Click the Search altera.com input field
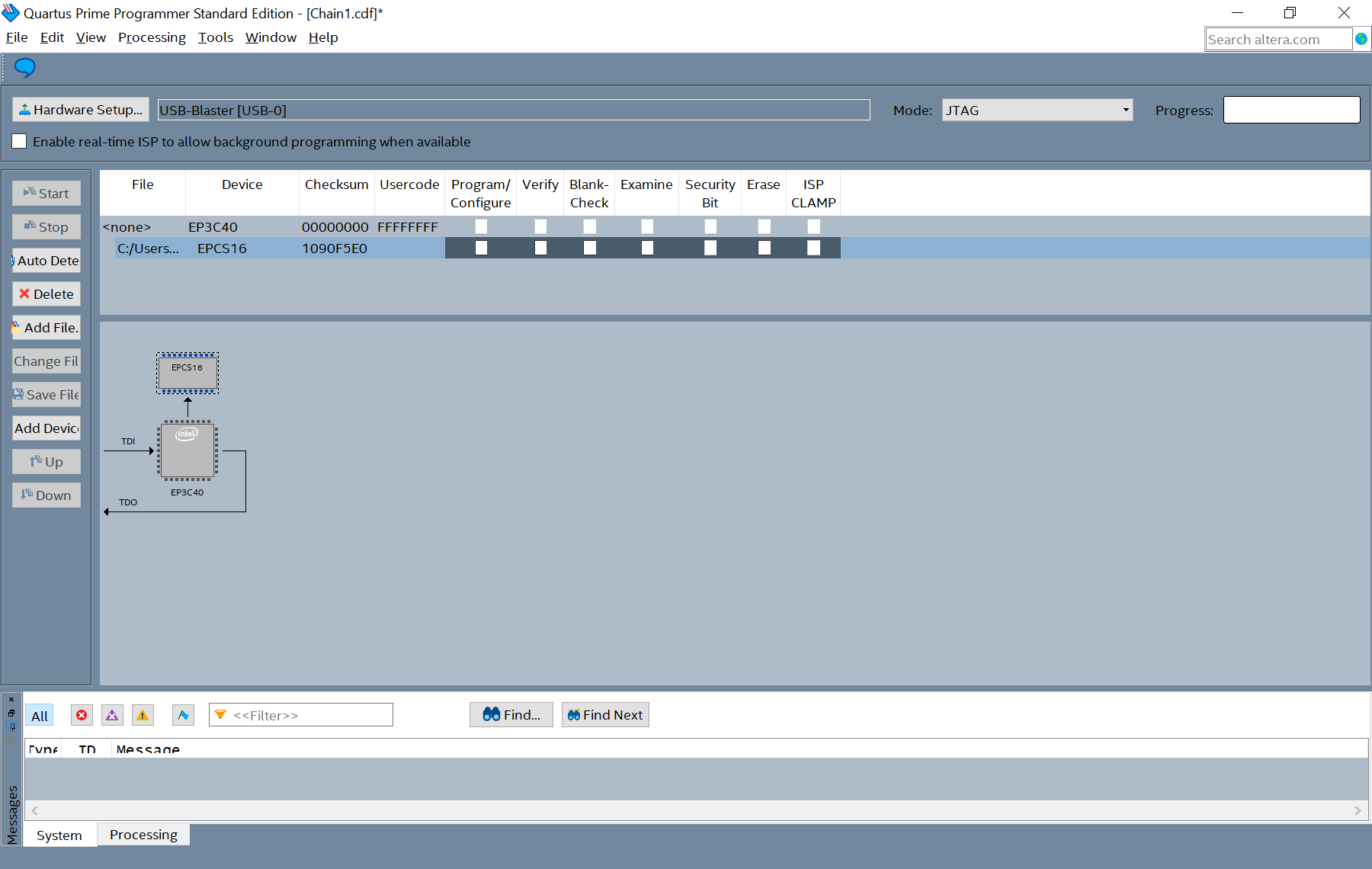This screenshot has width=1372, height=869. click(x=1279, y=40)
